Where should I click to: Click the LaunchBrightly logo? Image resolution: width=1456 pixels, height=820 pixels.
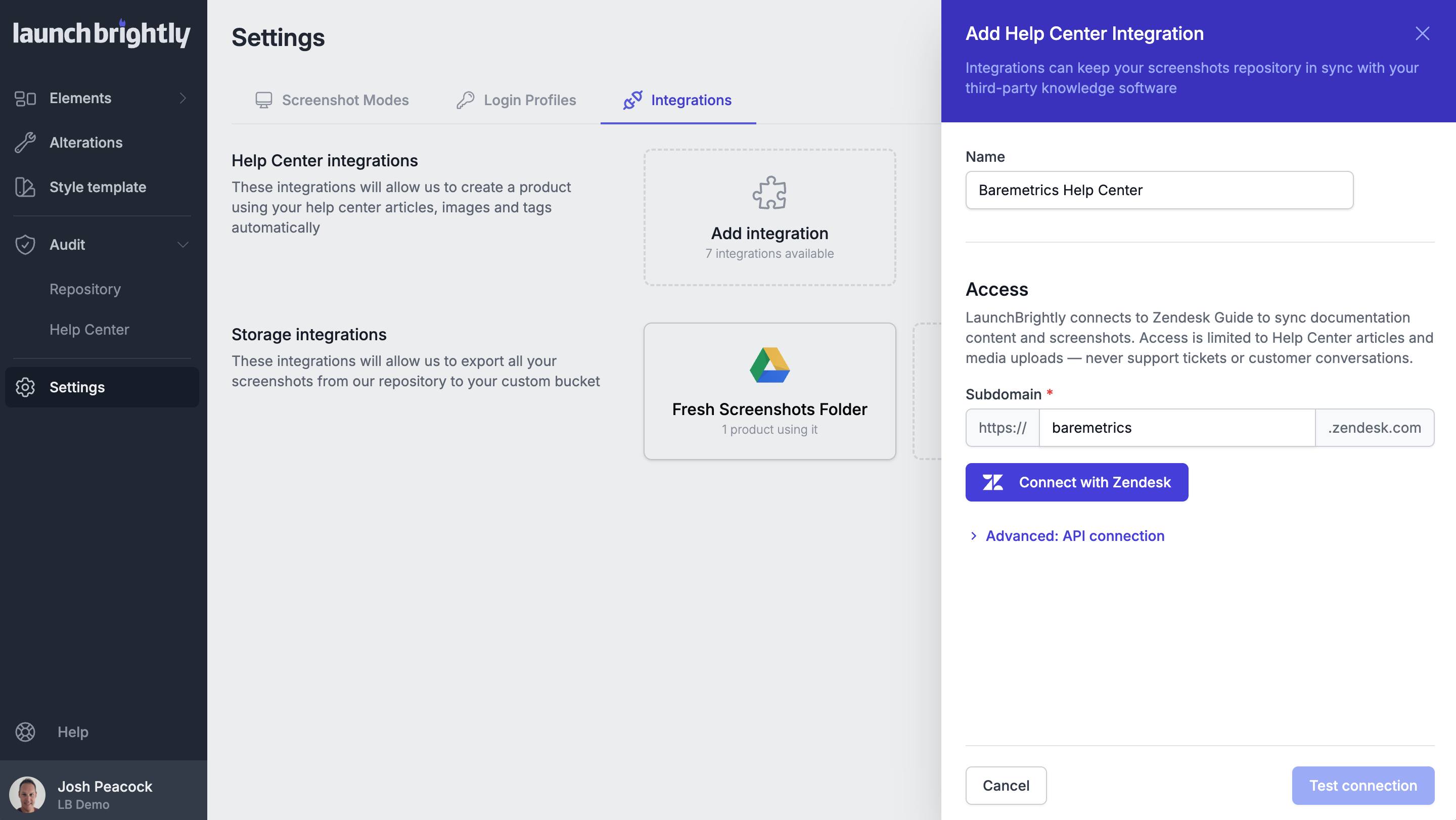point(102,34)
